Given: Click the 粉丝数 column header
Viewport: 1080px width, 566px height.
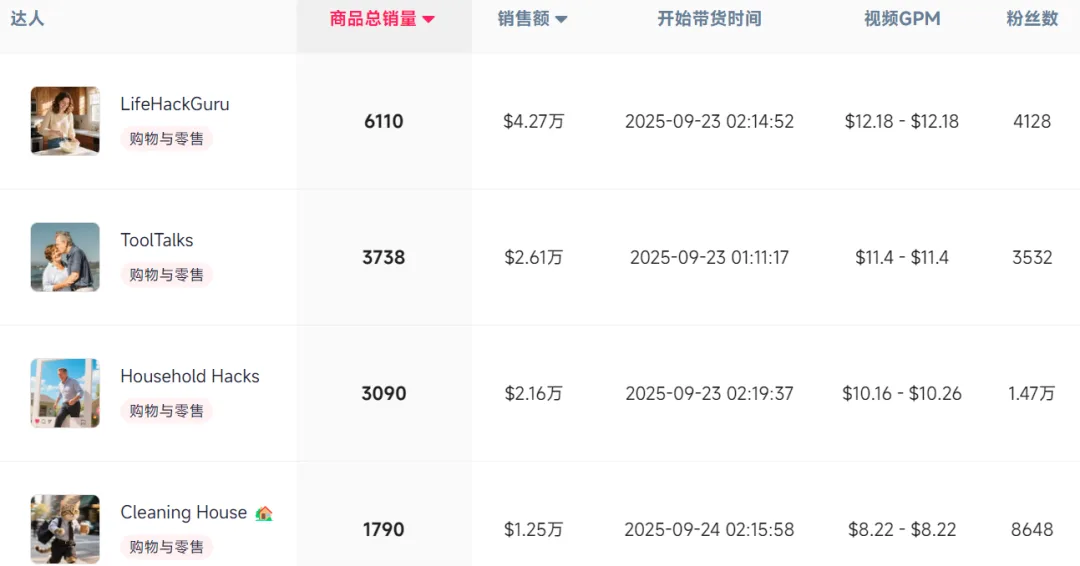Looking at the screenshot, I should 1032,19.
